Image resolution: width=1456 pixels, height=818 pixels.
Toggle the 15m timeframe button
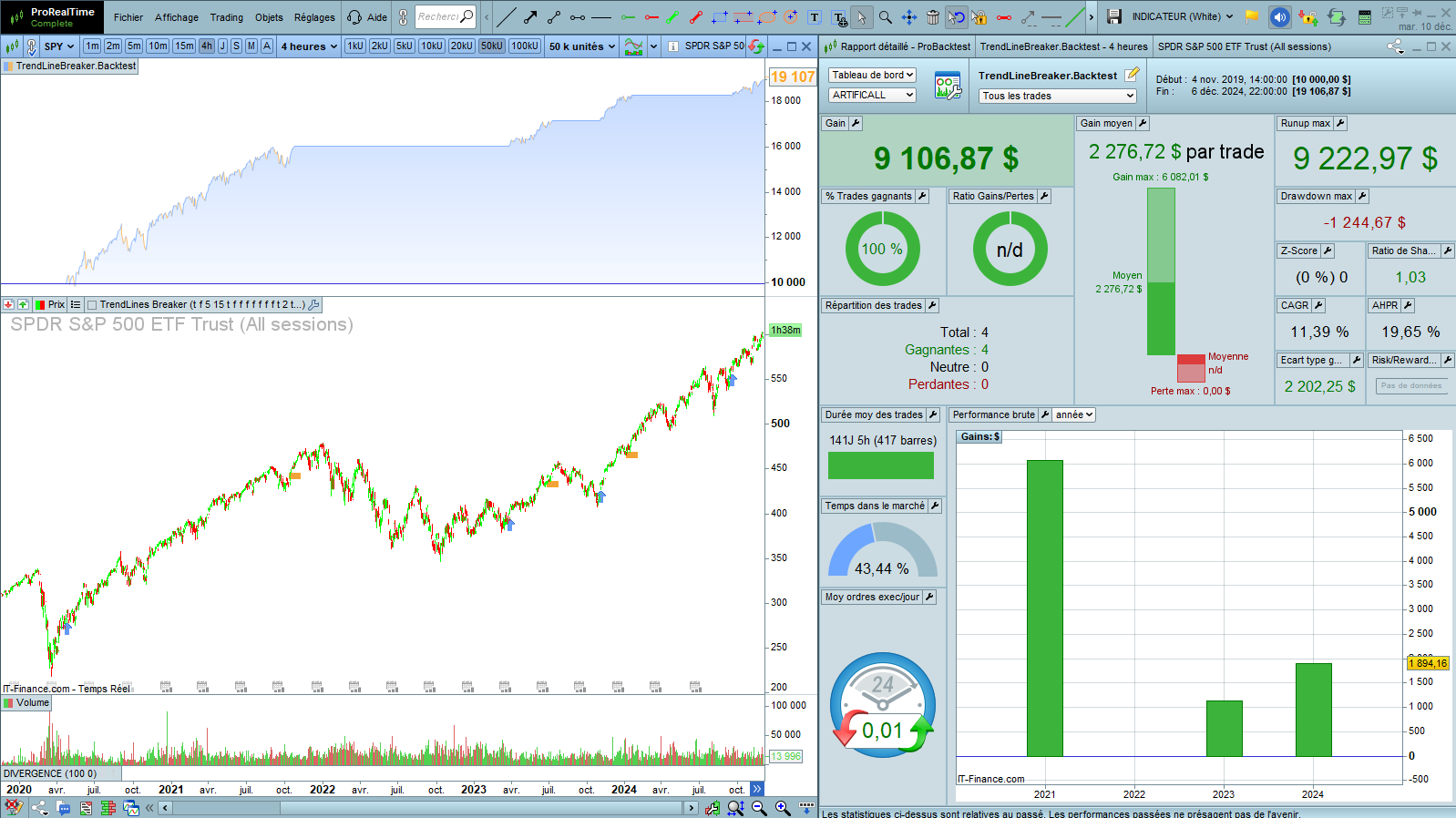tap(184, 46)
